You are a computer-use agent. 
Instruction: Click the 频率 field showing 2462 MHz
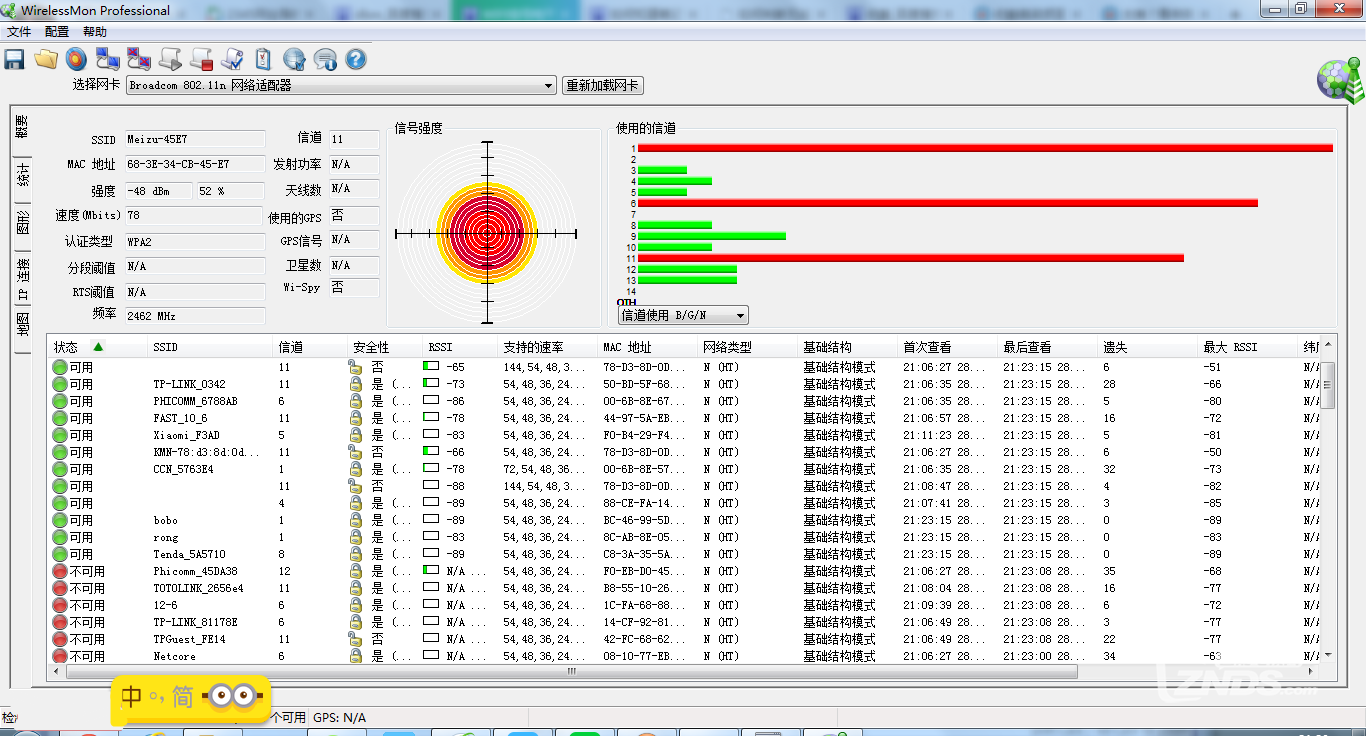pos(194,316)
